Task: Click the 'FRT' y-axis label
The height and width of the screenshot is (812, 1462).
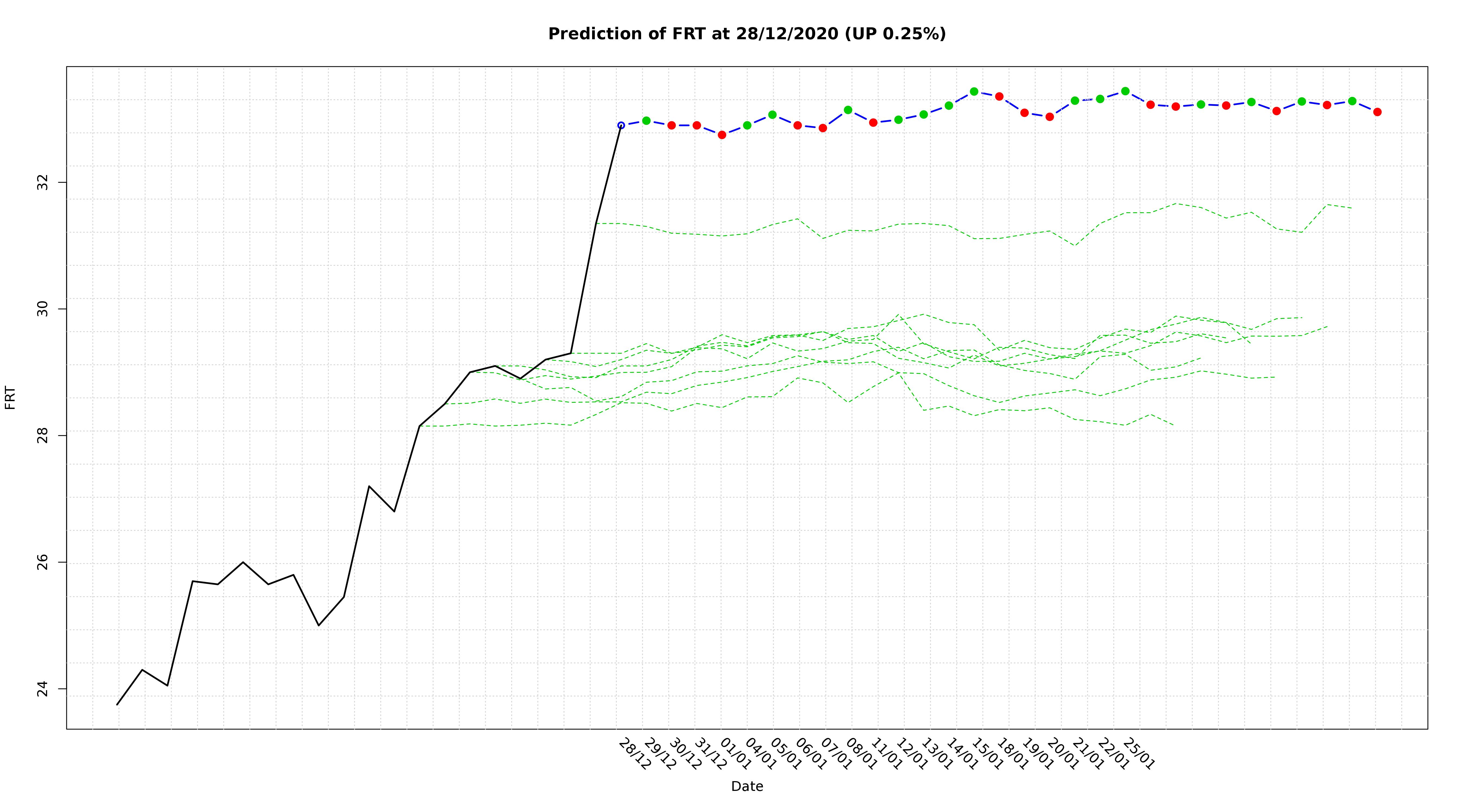Action: click(10, 397)
